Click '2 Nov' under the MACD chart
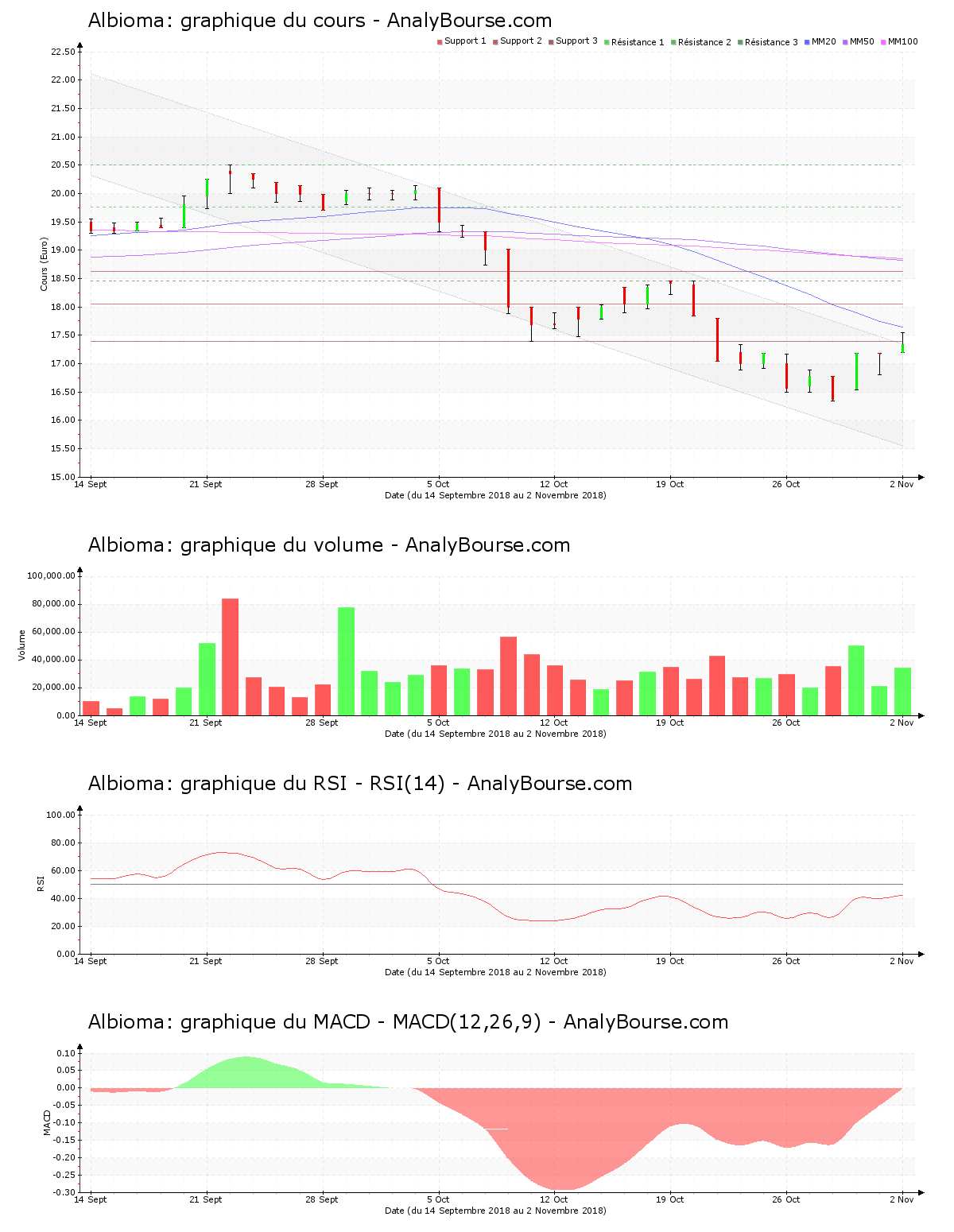Image resolution: width=954 pixels, height=1232 pixels. [x=902, y=1199]
